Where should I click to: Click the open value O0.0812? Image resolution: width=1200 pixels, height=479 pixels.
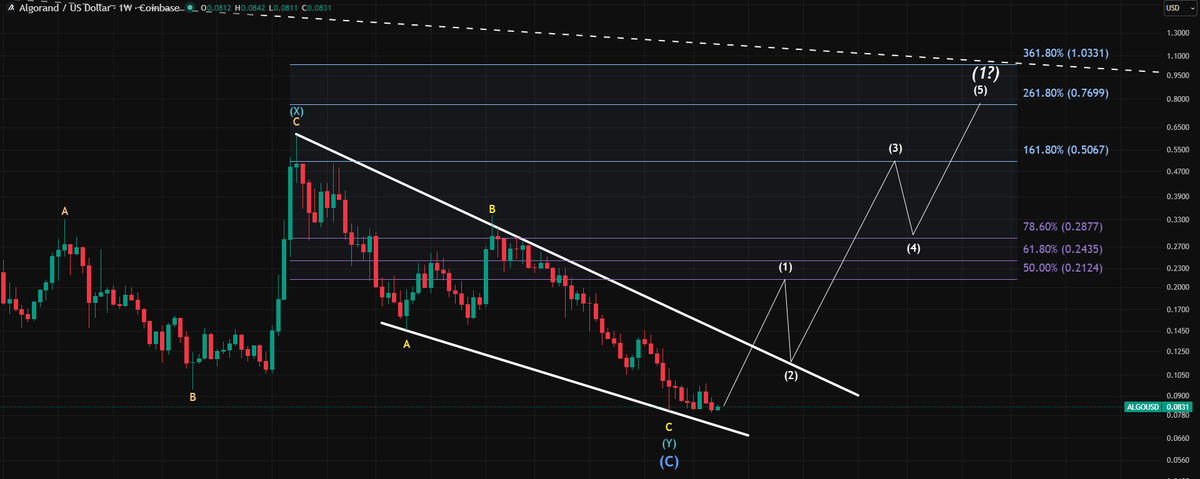[x=215, y=8]
